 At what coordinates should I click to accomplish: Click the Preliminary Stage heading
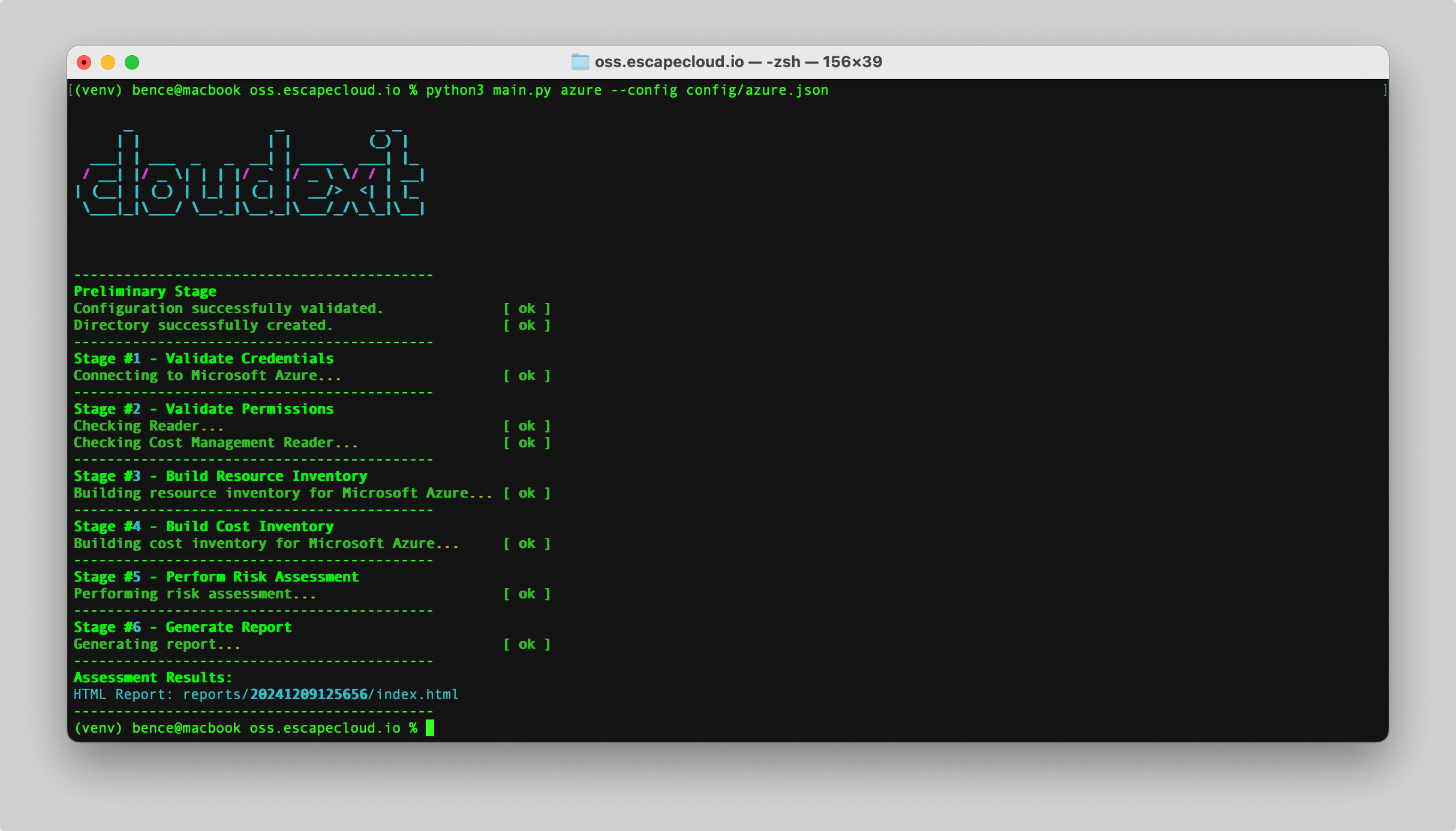tap(145, 291)
